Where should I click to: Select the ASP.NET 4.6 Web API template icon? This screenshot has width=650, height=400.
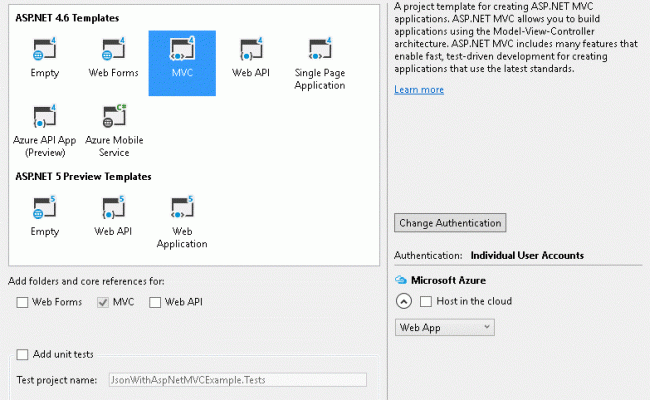[251, 49]
